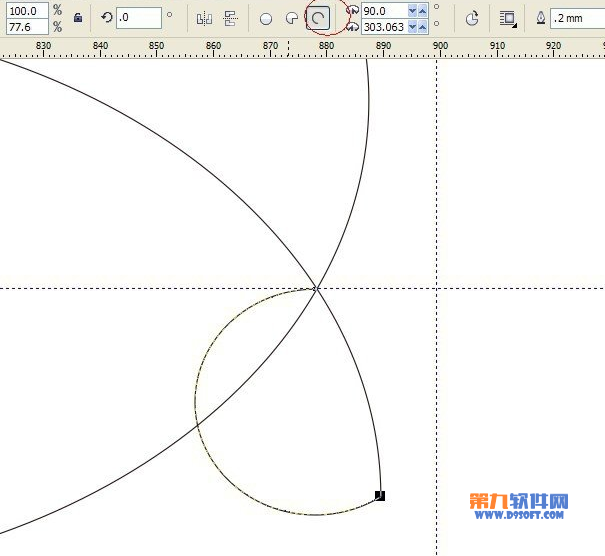
Task: Click the rotation angle field showing .0
Action: coord(139,18)
